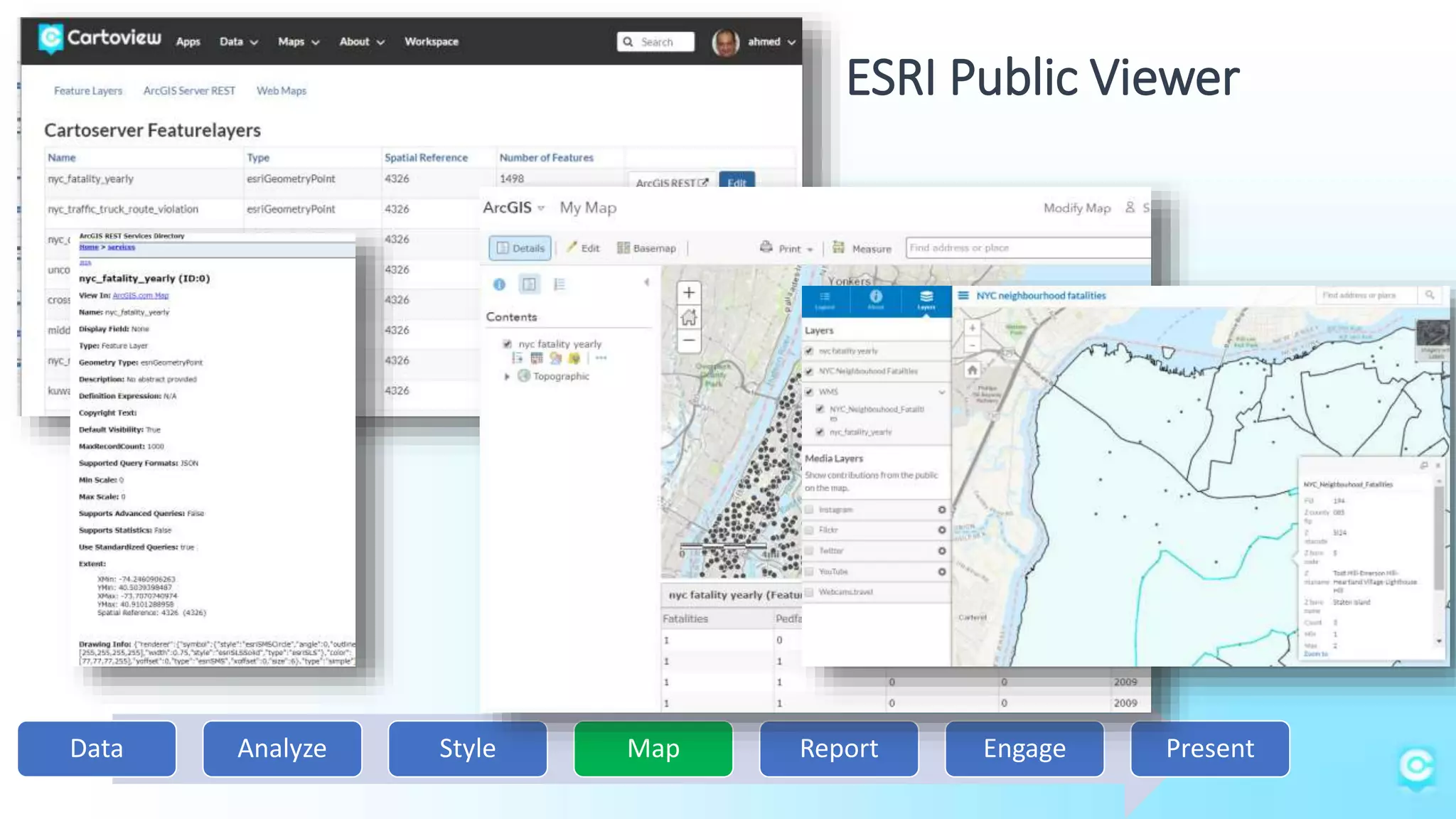Select the Content view icon in ArcGIS sidebar

tap(529, 284)
